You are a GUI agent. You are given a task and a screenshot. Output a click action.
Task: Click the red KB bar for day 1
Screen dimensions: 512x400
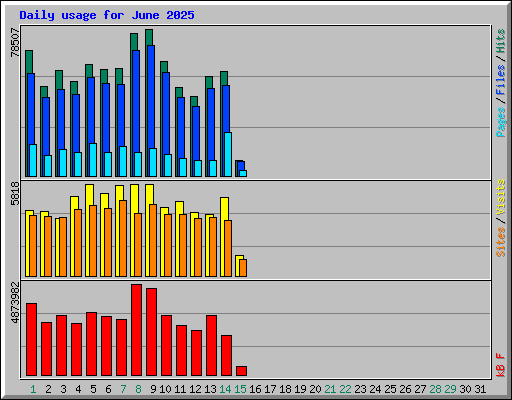pos(31,339)
